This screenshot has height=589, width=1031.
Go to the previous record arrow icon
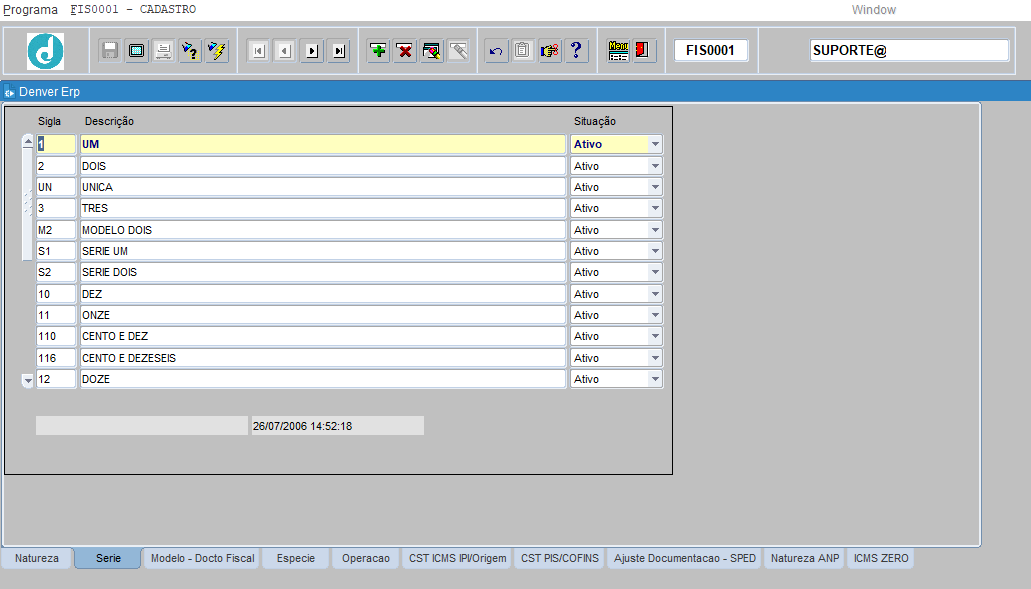[x=285, y=51]
